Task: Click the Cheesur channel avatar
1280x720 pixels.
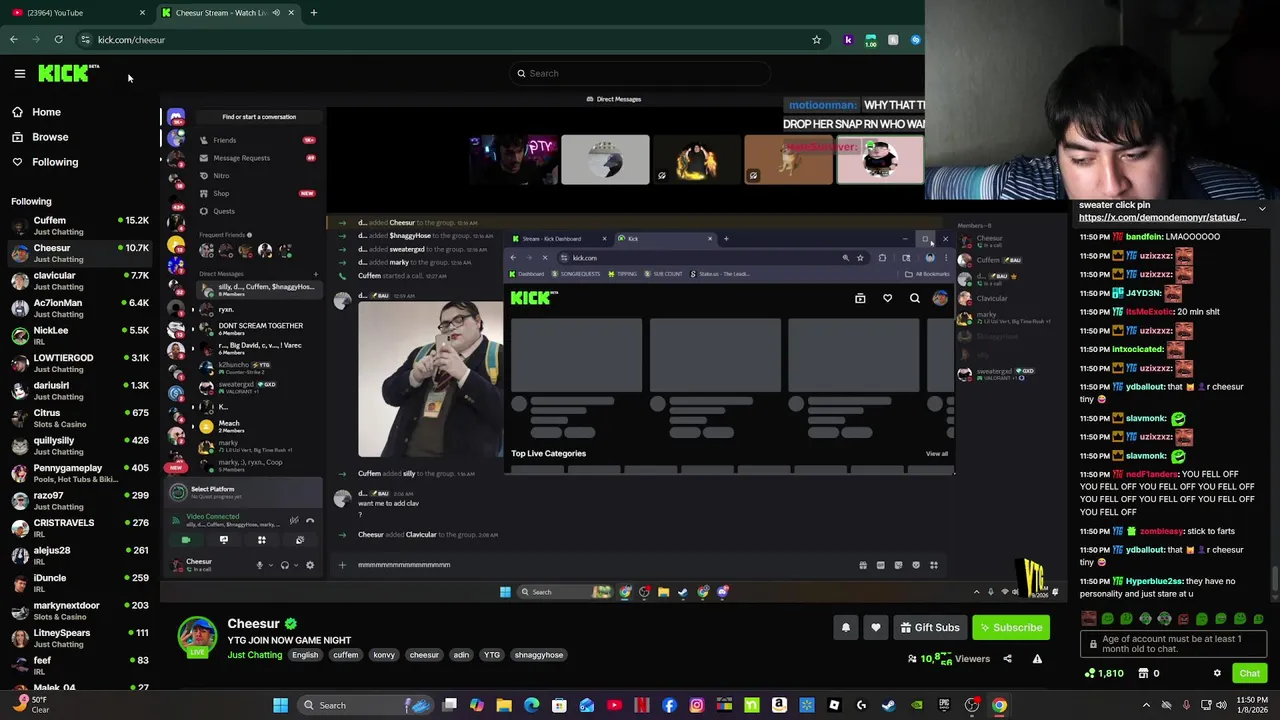Action: [x=197, y=637]
